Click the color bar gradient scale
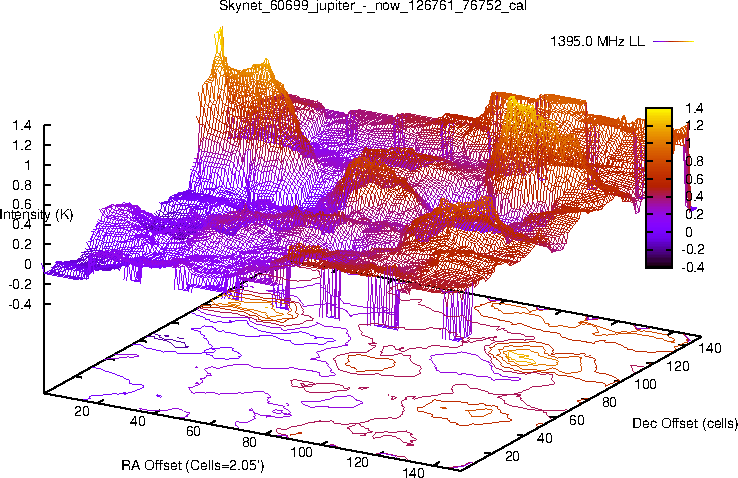Image resolution: width=738 pixels, height=478 pixels. (659, 188)
